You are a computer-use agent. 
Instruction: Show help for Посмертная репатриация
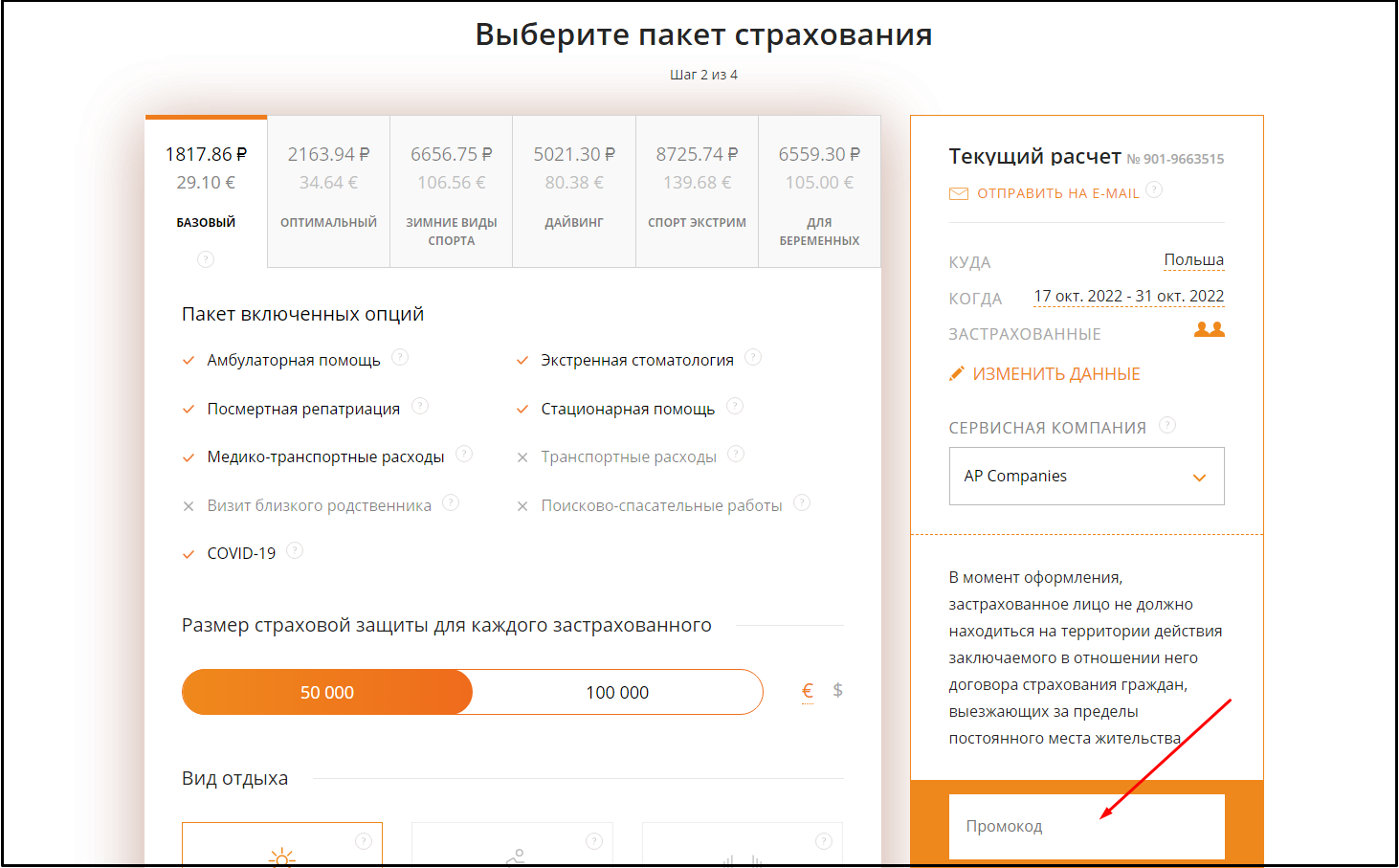tap(420, 406)
